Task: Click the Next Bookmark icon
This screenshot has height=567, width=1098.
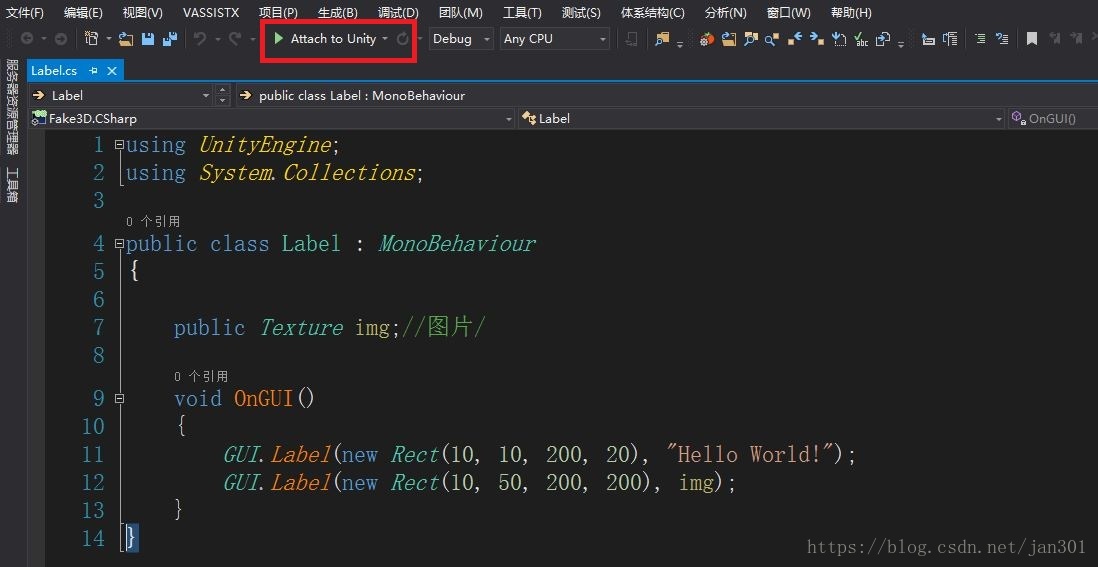Action: coord(1077,39)
